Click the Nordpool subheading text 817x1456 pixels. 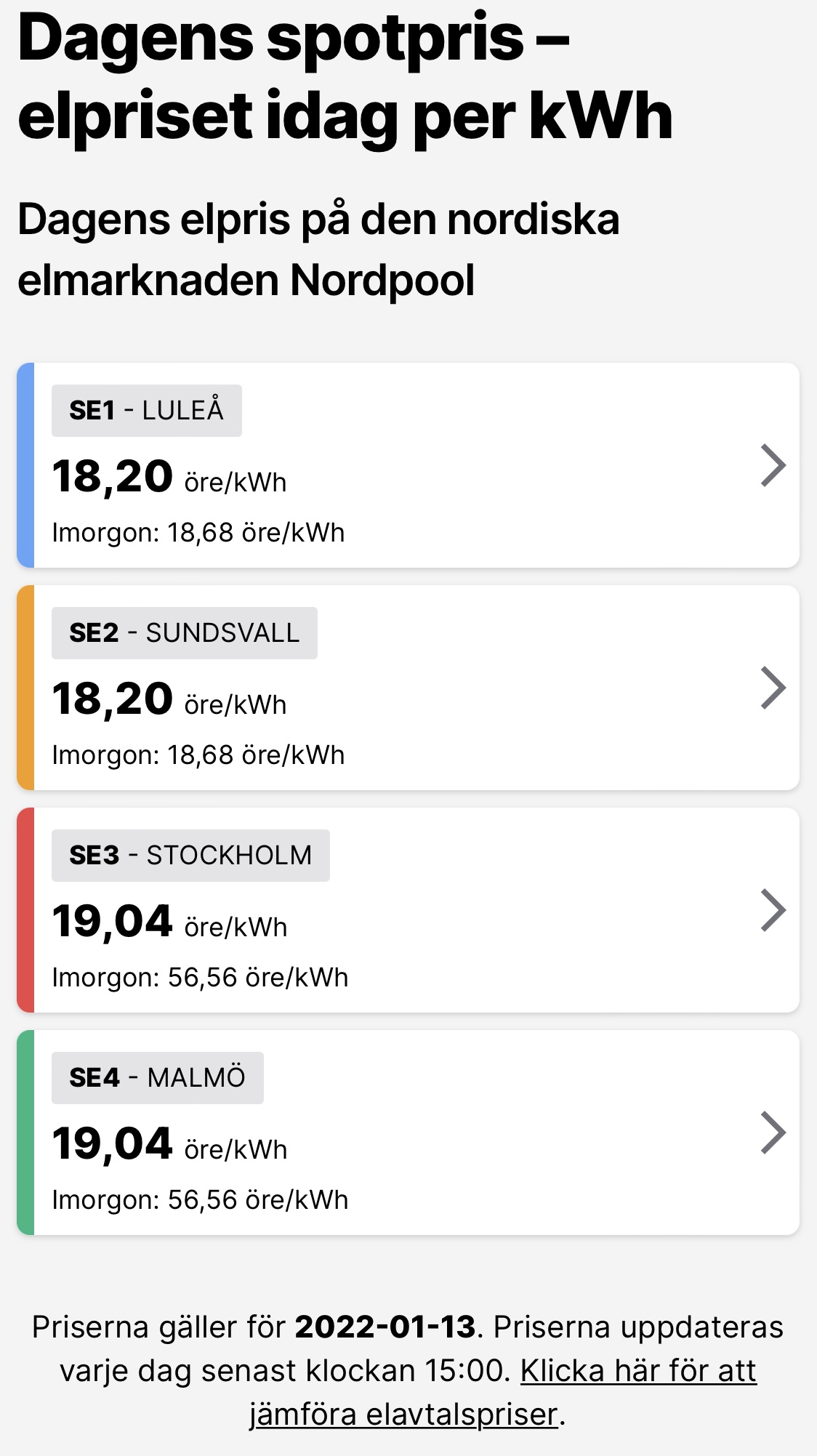tap(318, 249)
